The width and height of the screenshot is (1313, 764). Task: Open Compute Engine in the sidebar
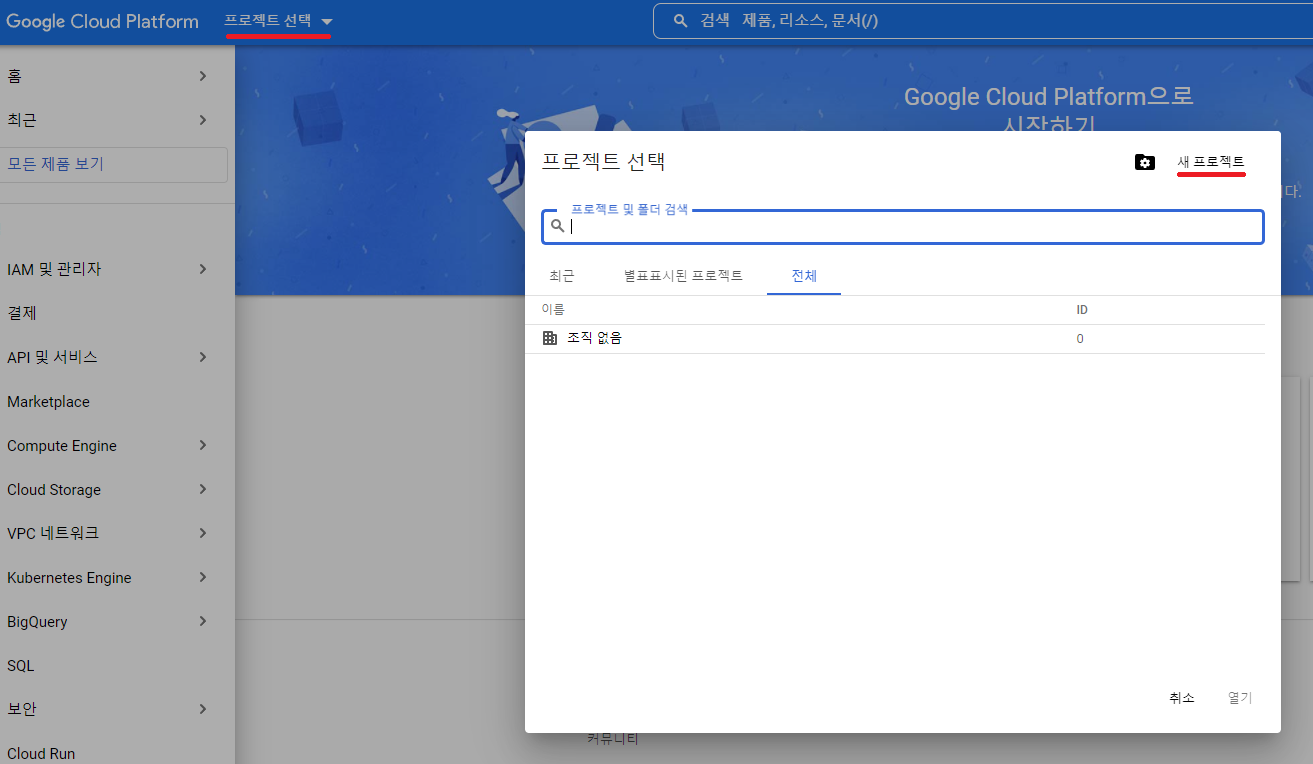click(x=62, y=446)
